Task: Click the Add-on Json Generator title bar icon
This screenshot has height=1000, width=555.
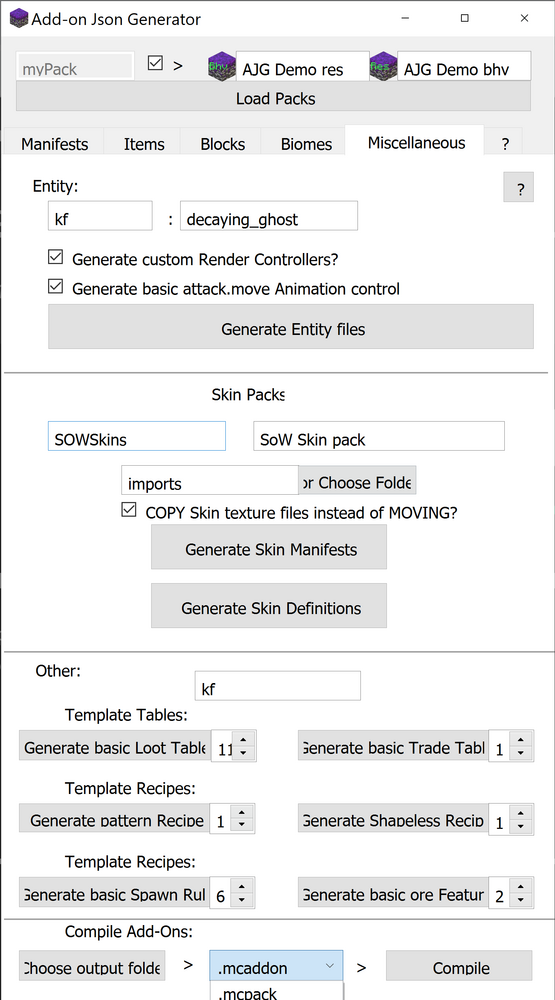Action: [19, 18]
